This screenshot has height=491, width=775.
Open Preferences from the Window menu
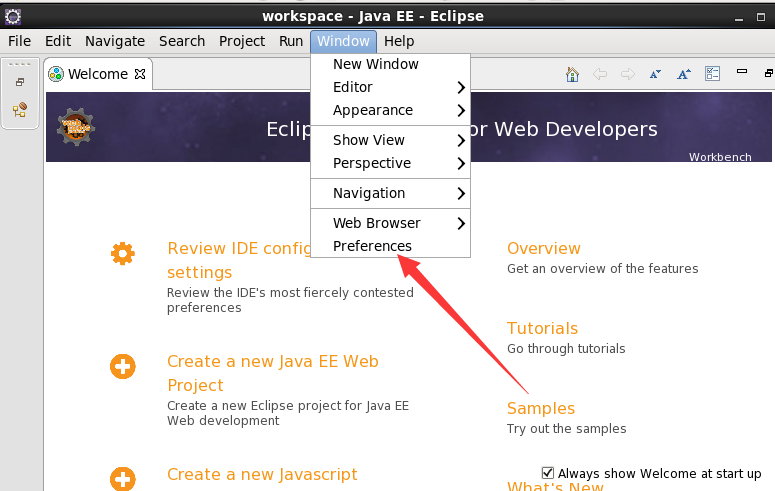pos(390,246)
